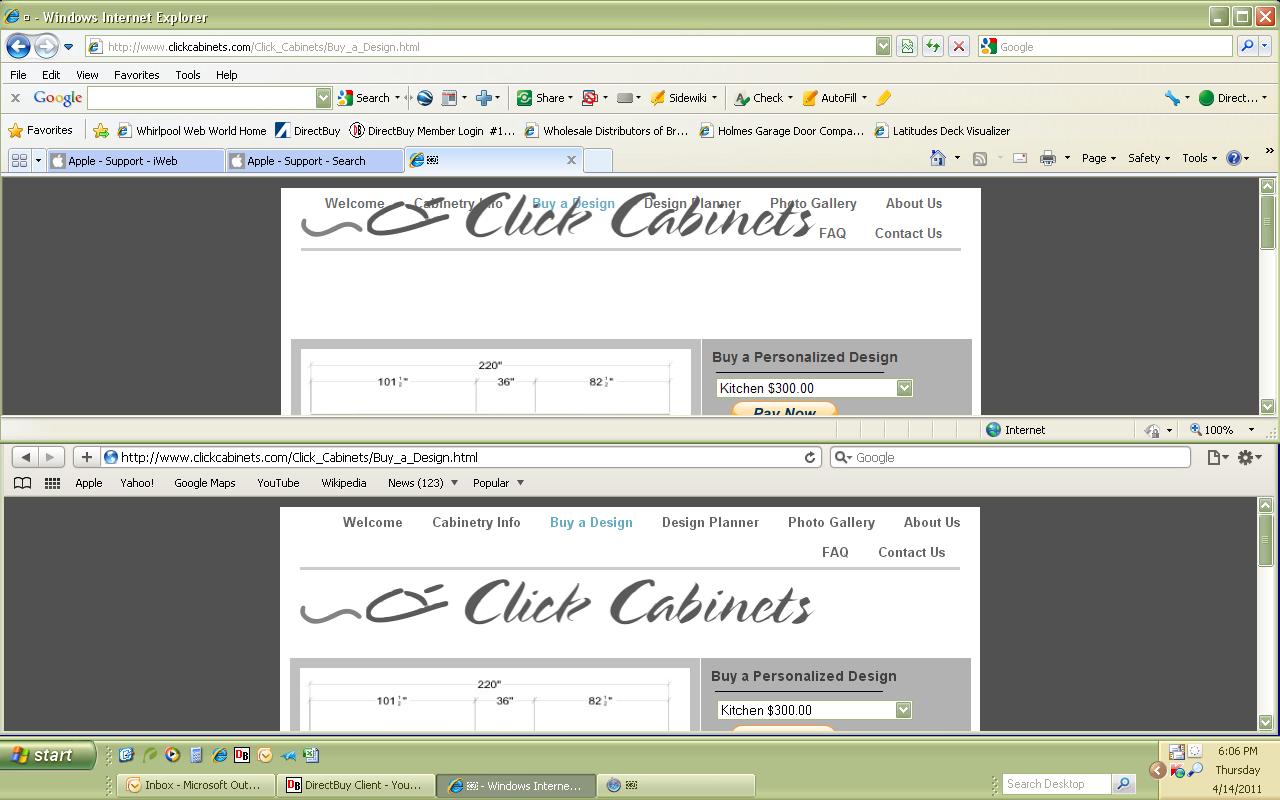Go back in Internet Explorer
The image size is (1280, 800).
[18, 46]
